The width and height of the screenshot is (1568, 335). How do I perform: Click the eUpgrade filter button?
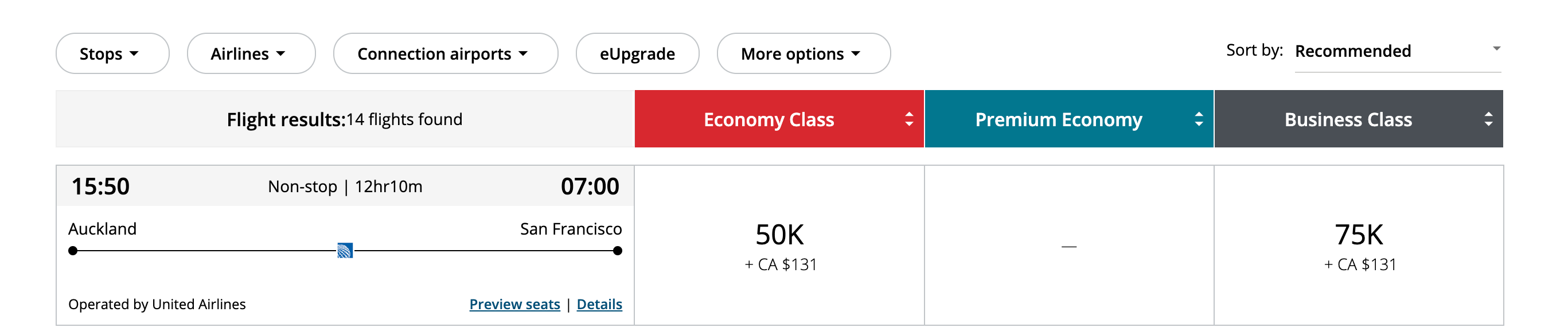(x=637, y=53)
